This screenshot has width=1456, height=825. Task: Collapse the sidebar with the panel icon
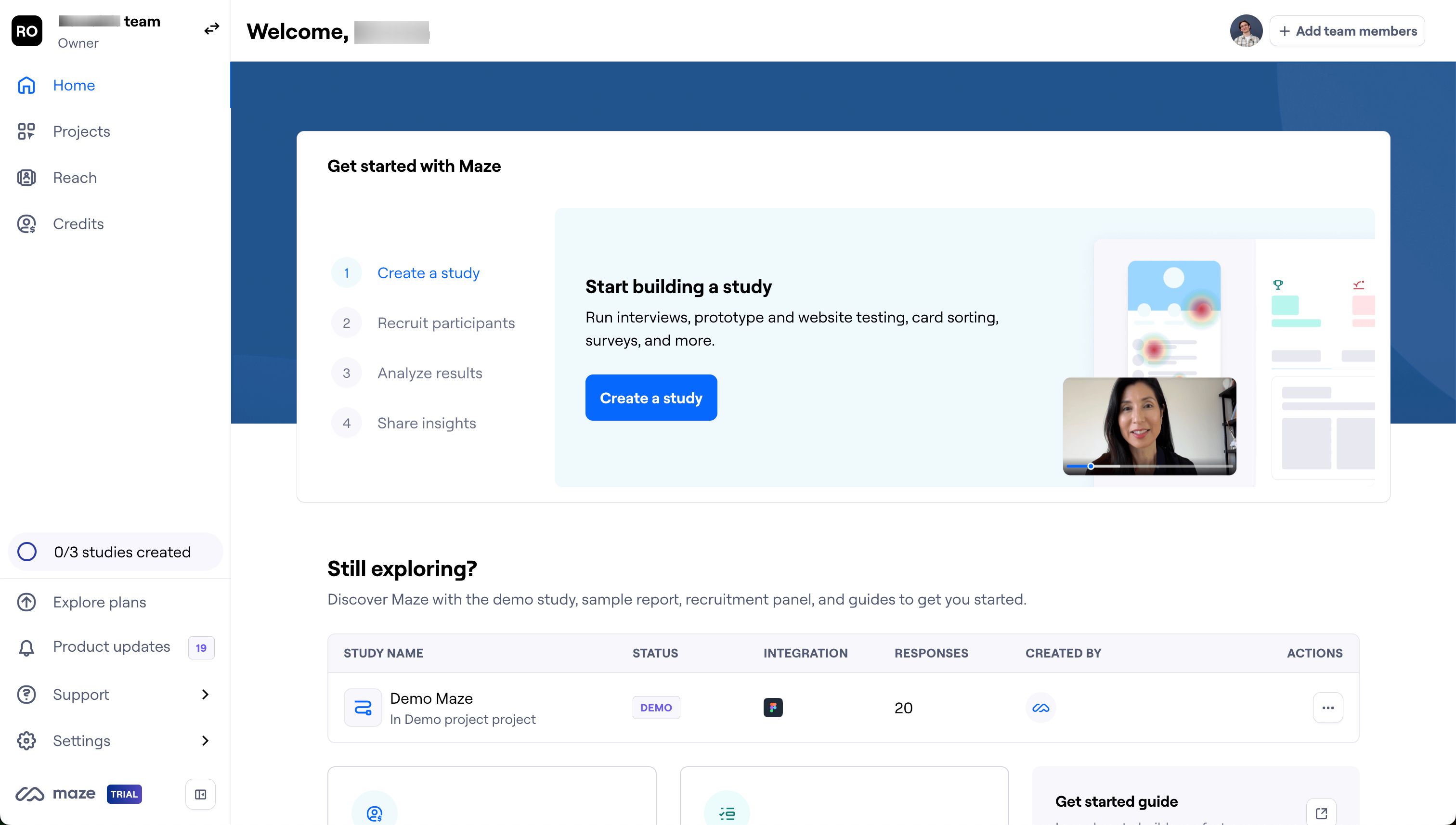click(201, 794)
